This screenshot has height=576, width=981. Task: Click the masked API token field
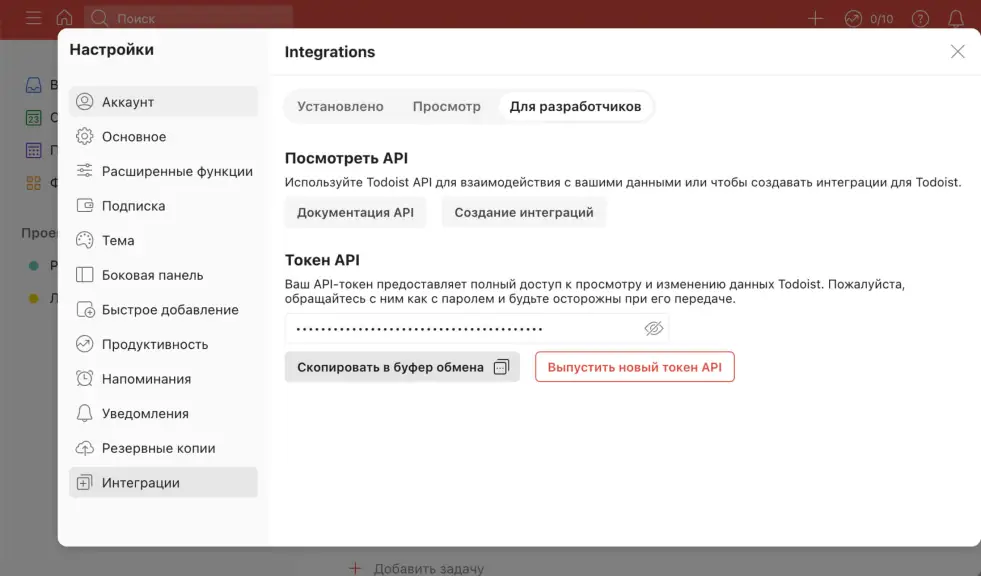pos(460,328)
